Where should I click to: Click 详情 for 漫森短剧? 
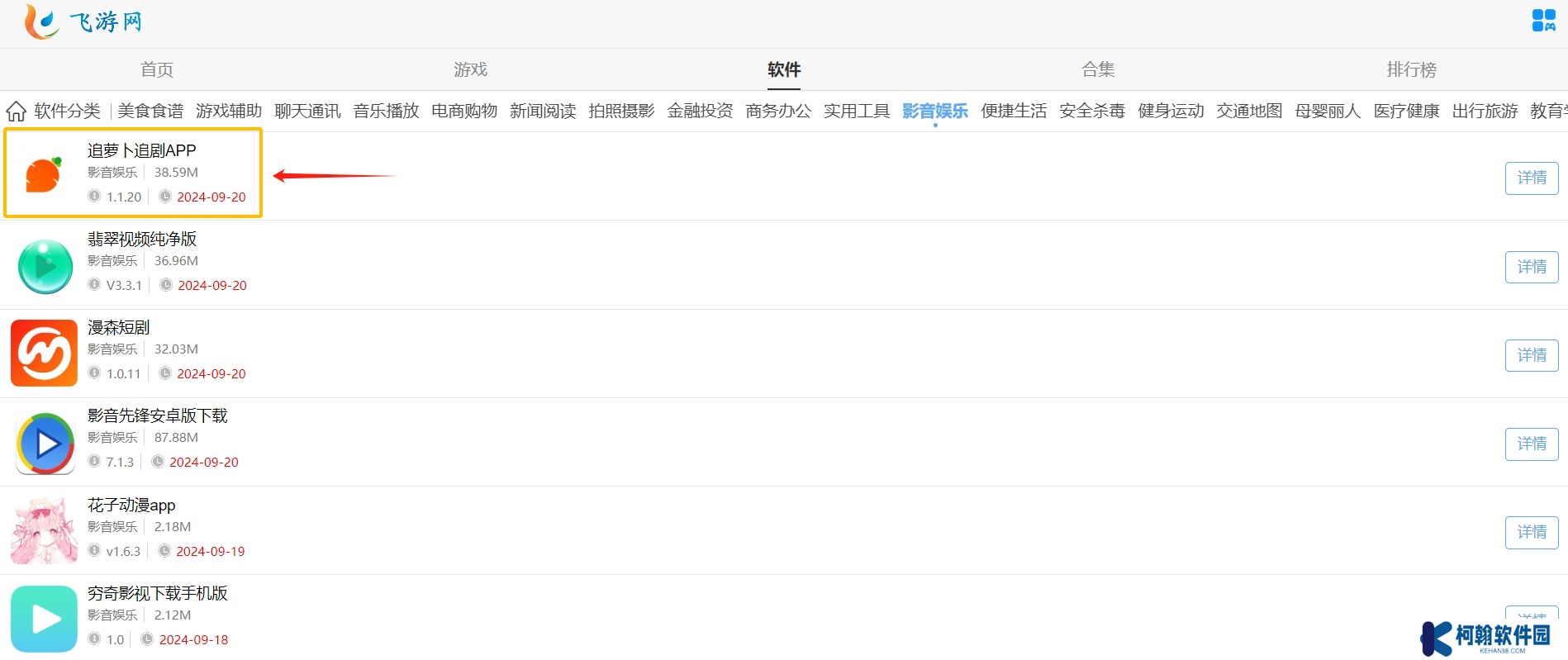pyautogui.click(x=1532, y=355)
